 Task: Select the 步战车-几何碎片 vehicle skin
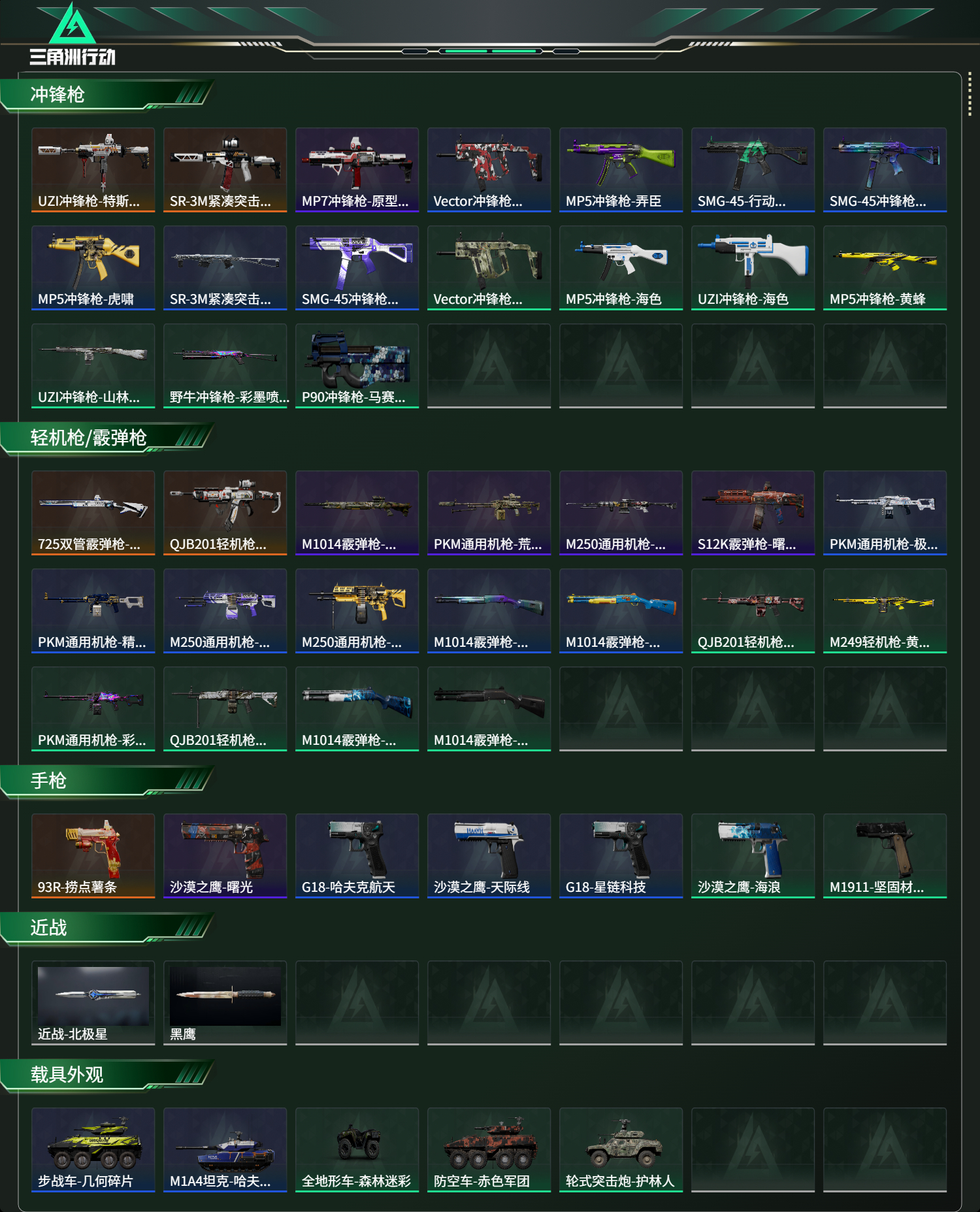(x=93, y=1150)
